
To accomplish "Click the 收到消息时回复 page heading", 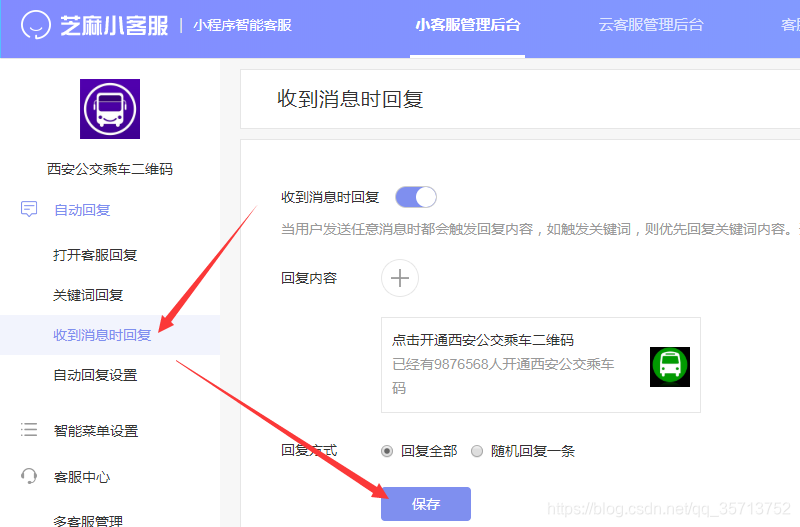I will click(x=350, y=99).
